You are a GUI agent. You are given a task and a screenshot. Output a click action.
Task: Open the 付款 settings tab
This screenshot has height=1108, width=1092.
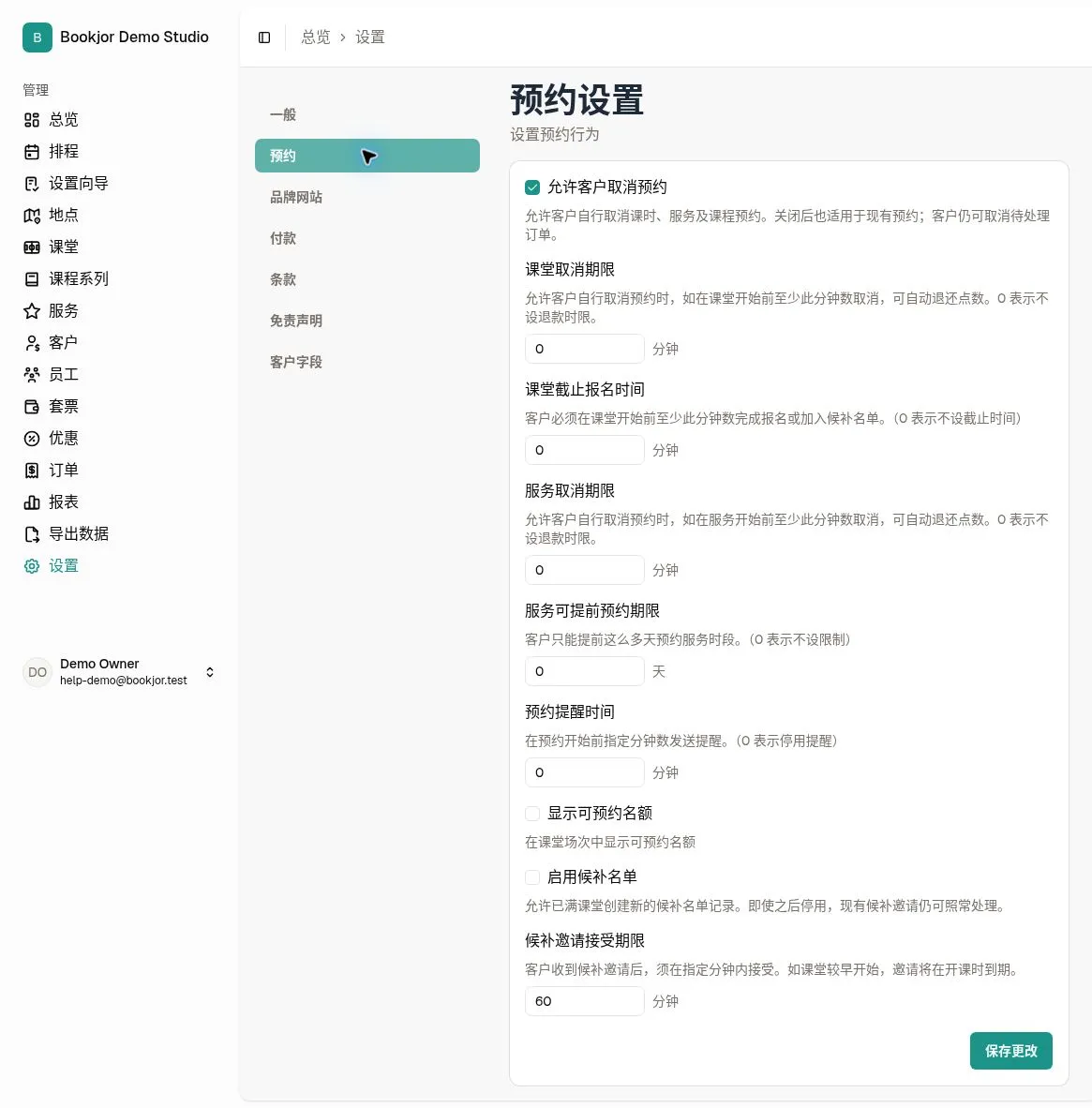pyautogui.click(x=366, y=238)
